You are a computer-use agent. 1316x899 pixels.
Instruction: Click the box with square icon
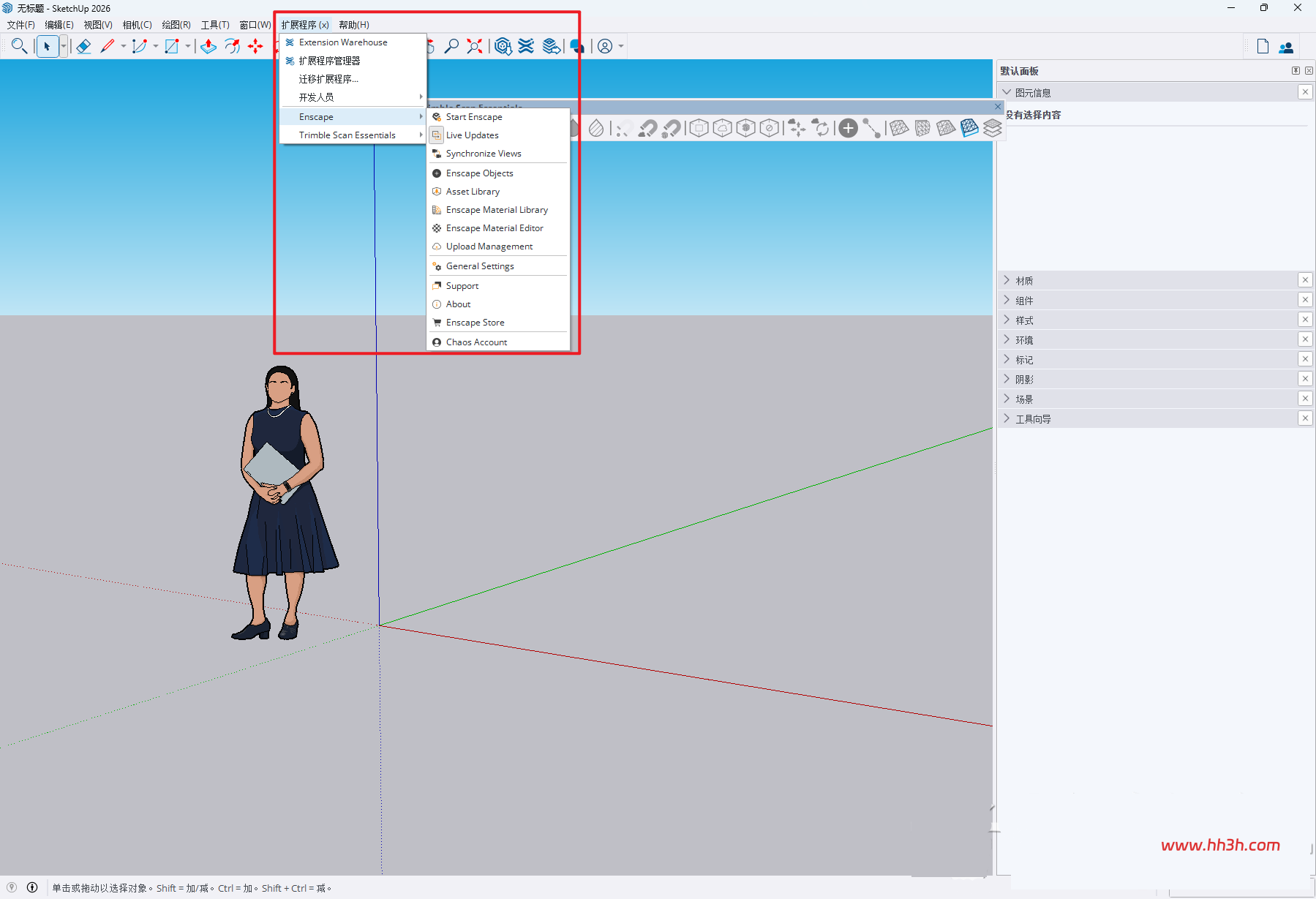pos(699,128)
